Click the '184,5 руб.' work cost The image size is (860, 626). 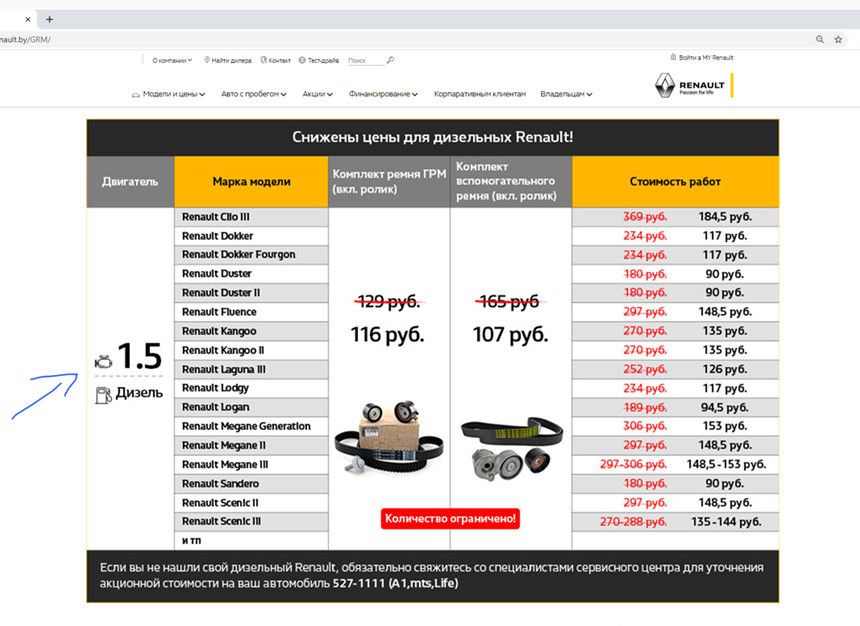(725, 217)
